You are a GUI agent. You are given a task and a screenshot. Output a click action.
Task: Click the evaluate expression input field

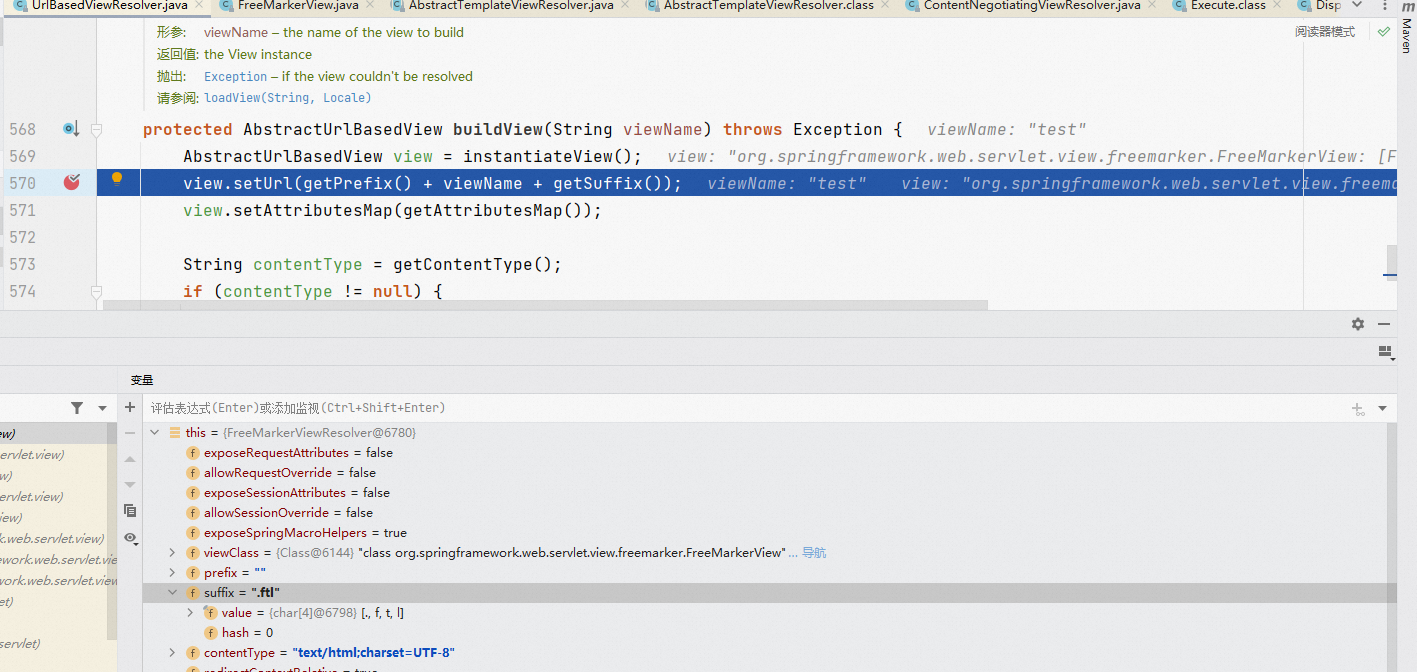[745, 408]
